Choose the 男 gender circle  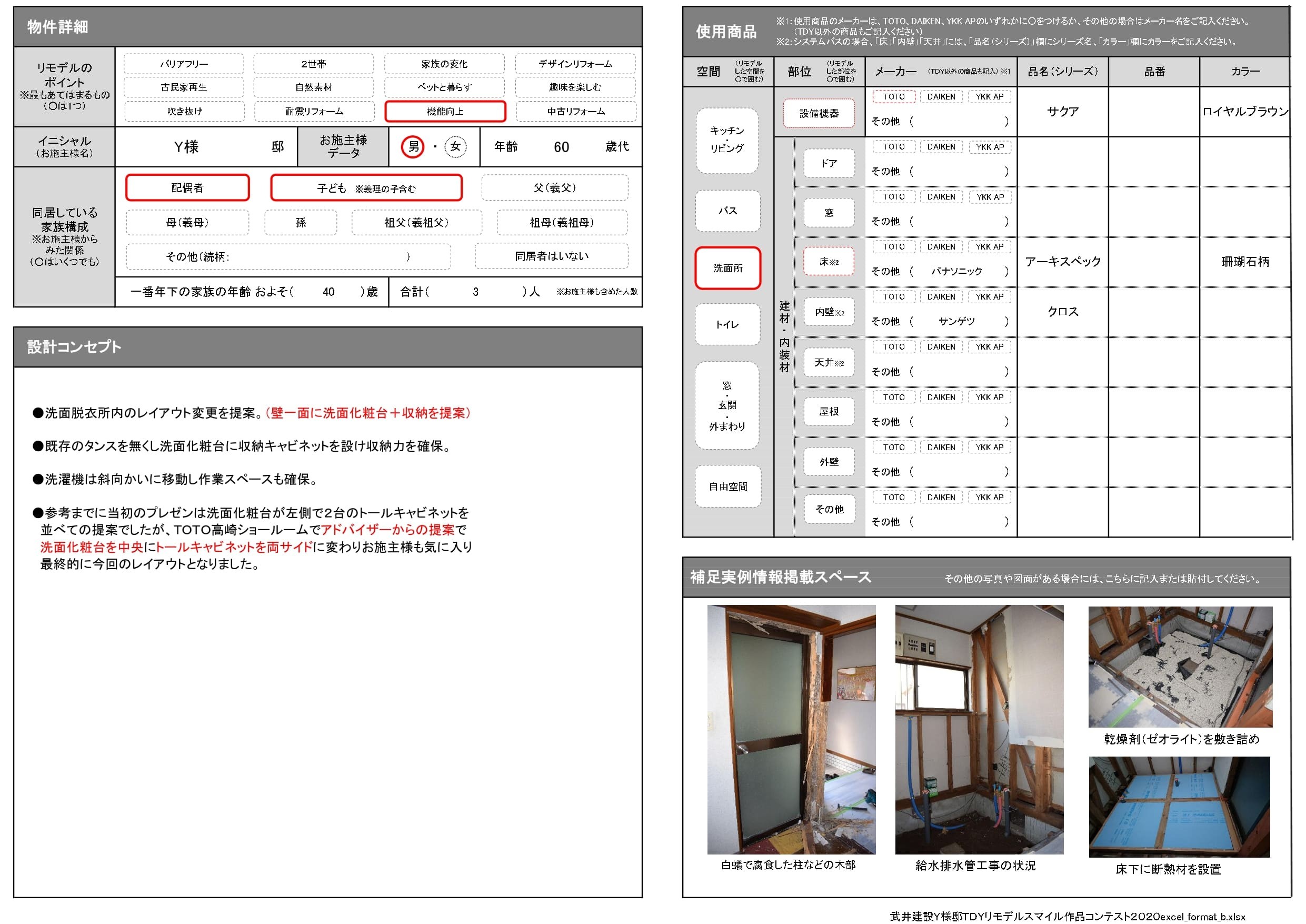pyautogui.click(x=413, y=147)
